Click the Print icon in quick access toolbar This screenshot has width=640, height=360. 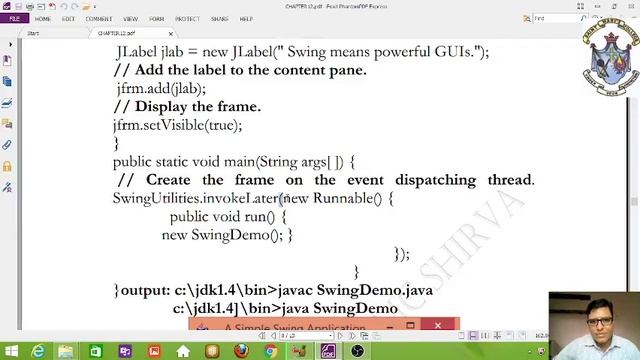(x=30, y=7)
